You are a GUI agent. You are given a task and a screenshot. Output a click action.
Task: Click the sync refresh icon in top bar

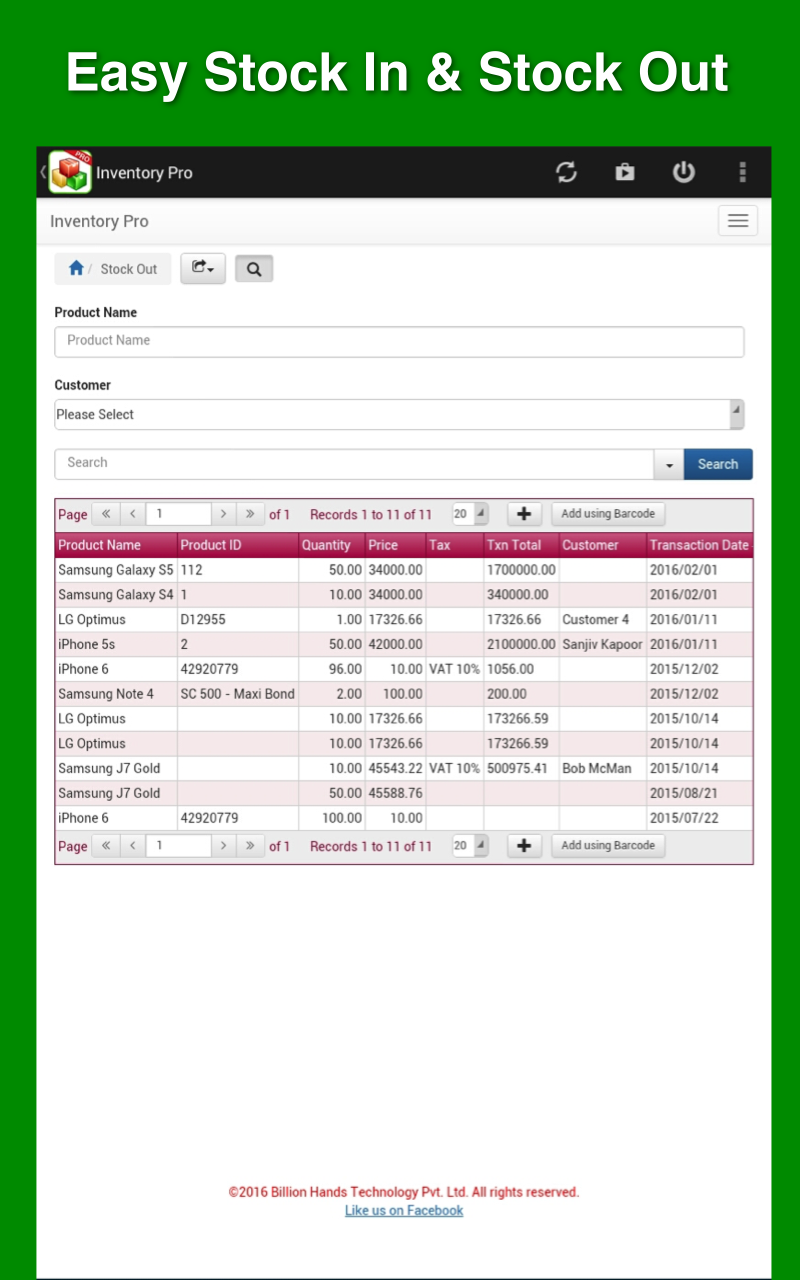click(x=567, y=172)
